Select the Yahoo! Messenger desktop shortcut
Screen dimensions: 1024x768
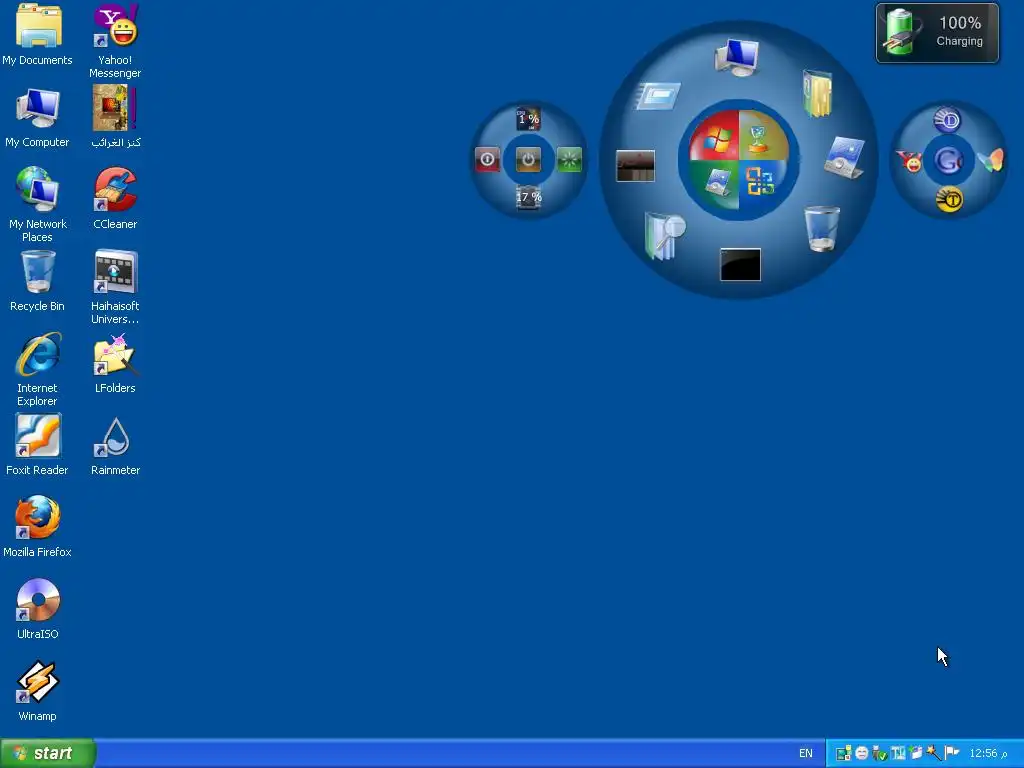(x=115, y=41)
